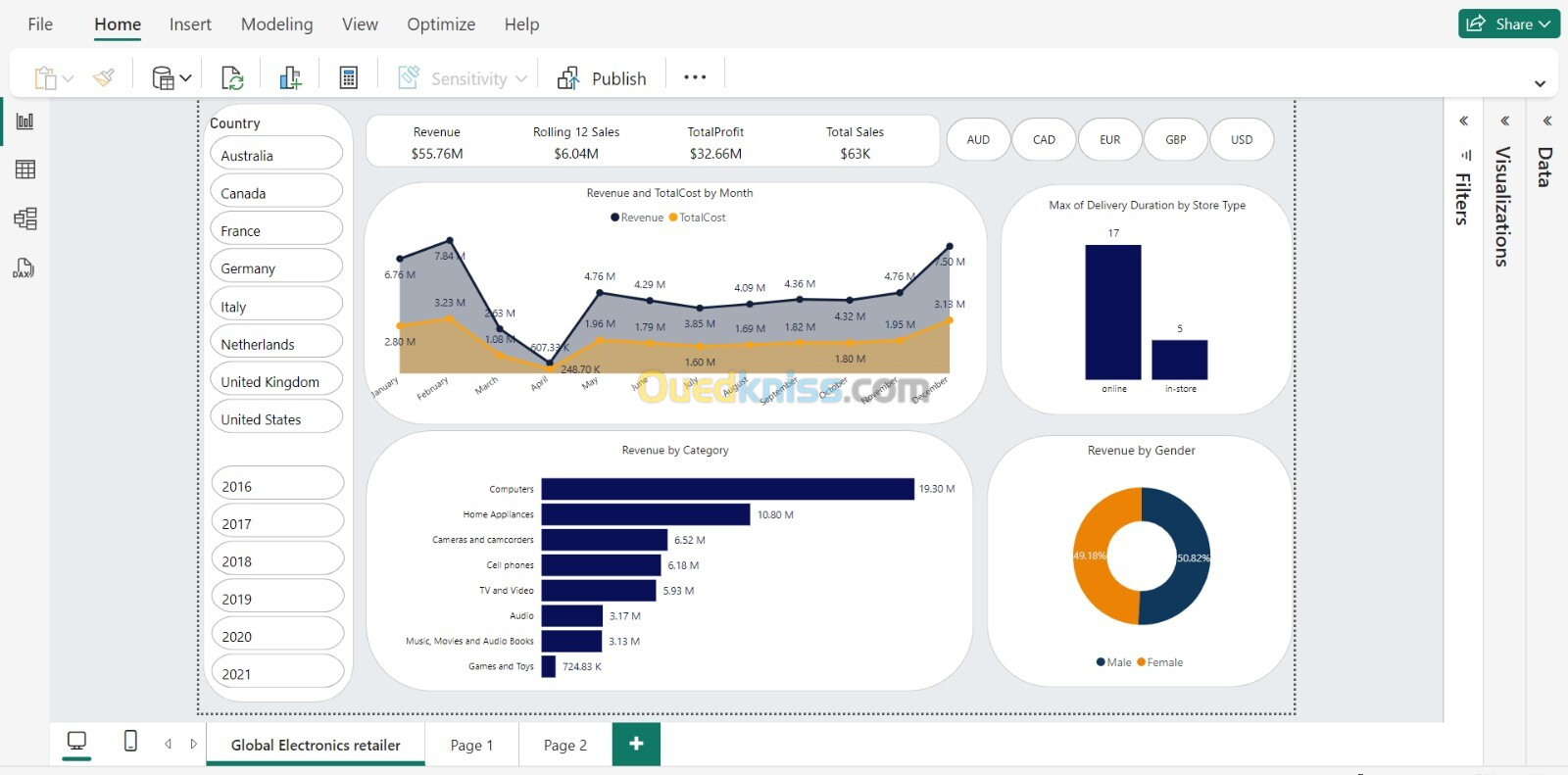Viewport: 1568px width, 775px height.
Task: Open the File menu
Action: (x=40, y=24)
